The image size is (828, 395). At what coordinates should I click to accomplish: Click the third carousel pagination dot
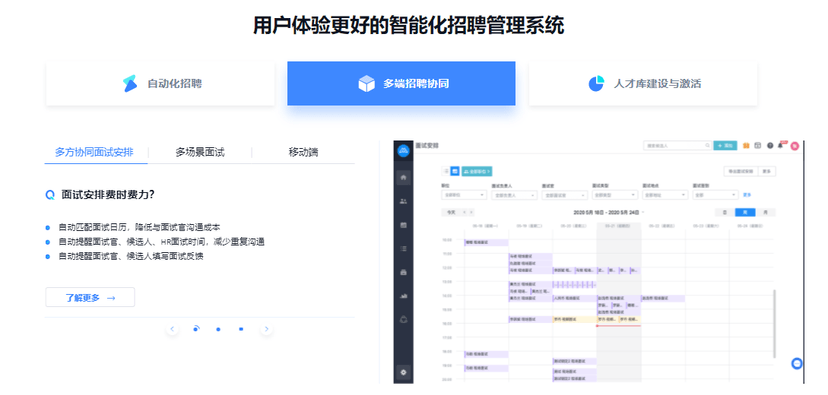click(x=241, y=329)
